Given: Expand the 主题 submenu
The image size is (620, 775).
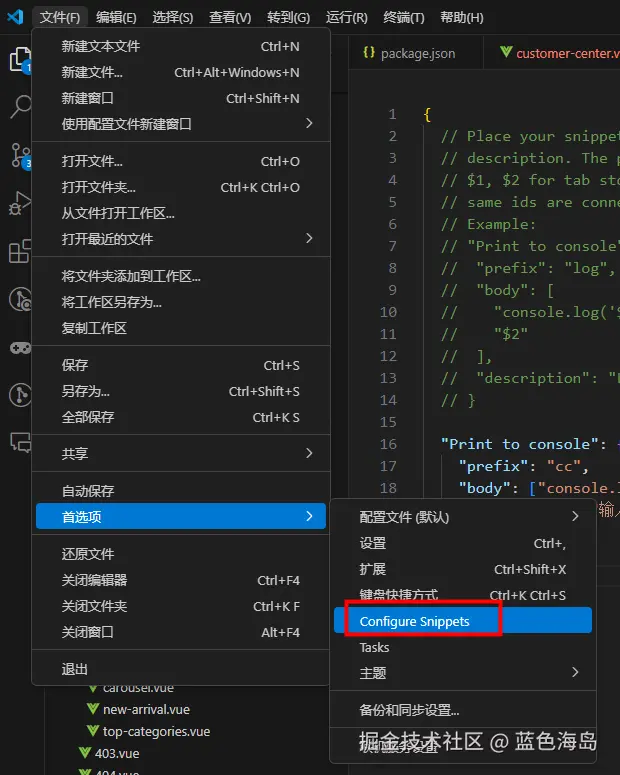Looking at the screenshot, I should tap(463, 673).
